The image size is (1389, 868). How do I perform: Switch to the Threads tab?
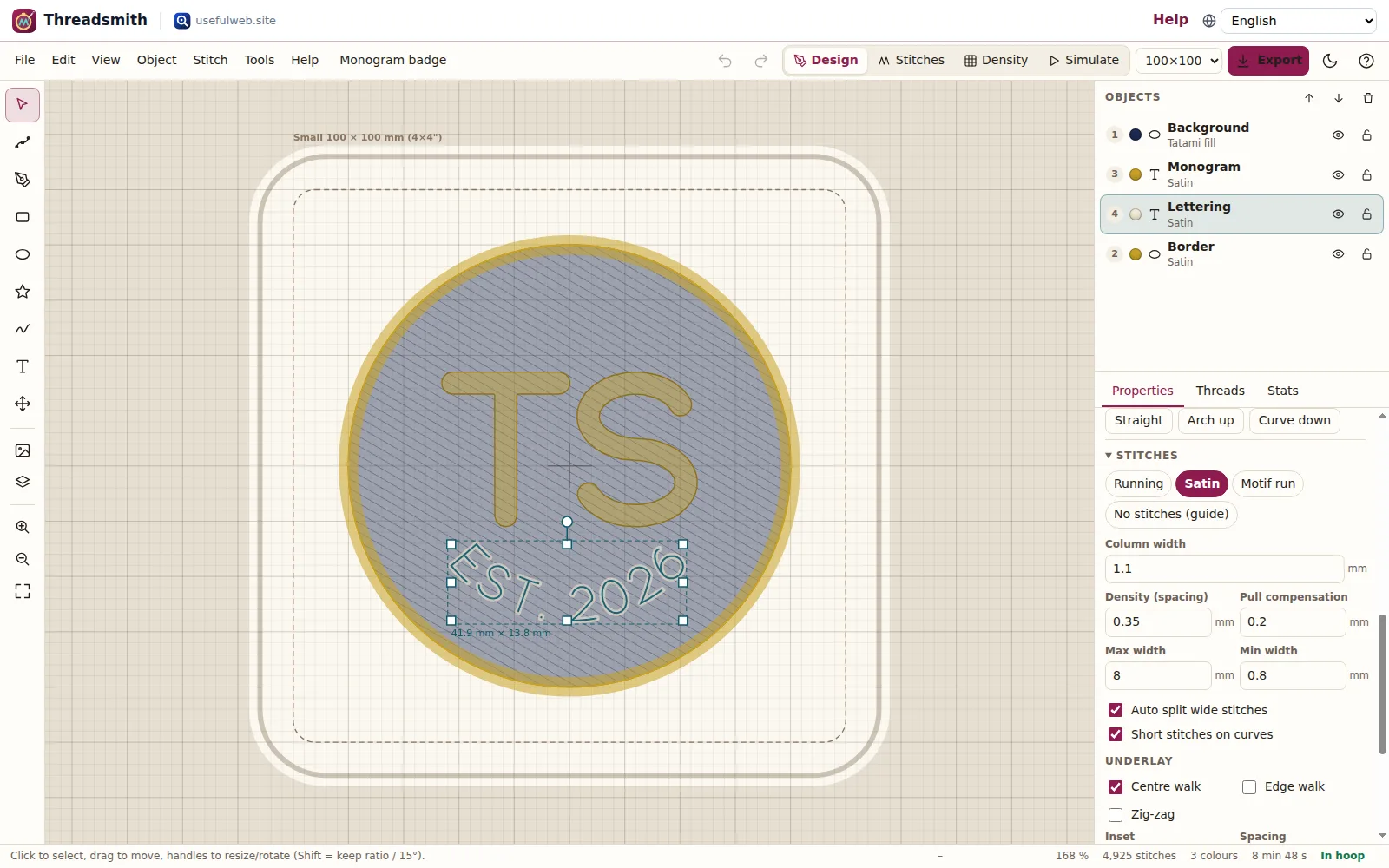(1220, 391)
